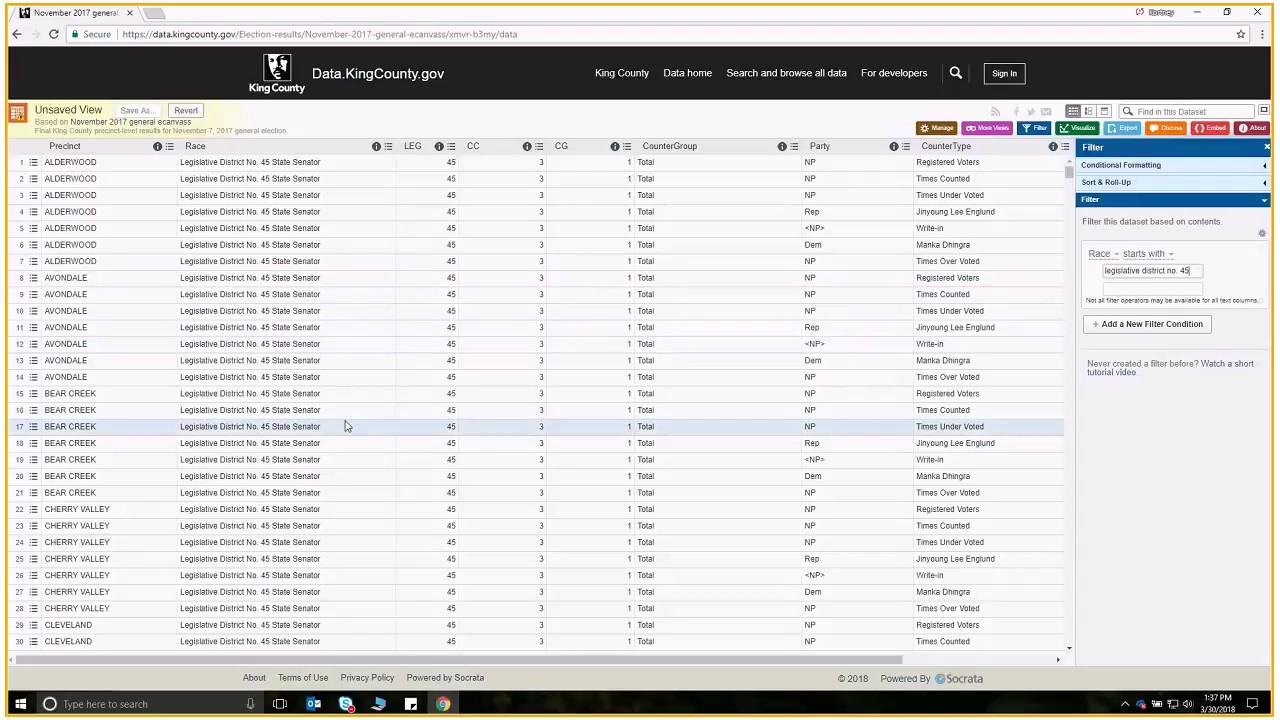This screenshot has width=1280, height=720.
Task: Click the site search magnifier icon
Action: coord(956,73)
